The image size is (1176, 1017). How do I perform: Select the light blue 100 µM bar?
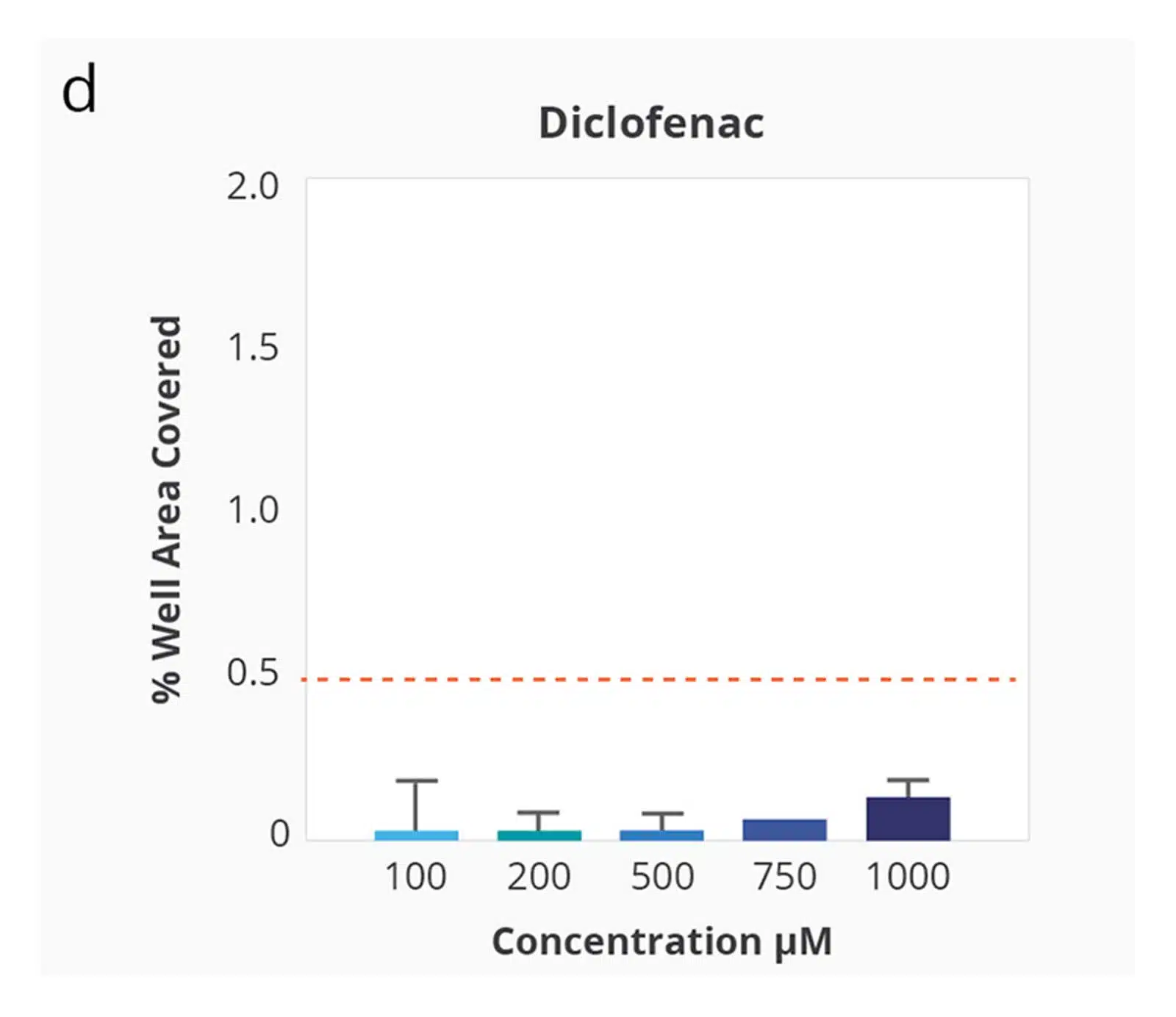point(416,835)
